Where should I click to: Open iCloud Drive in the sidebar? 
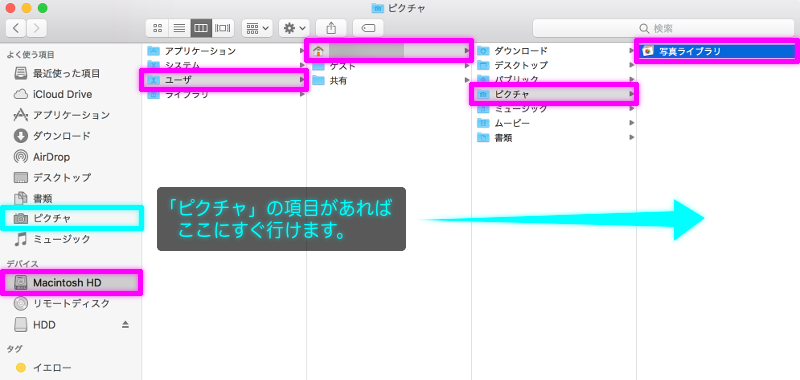(x=71, y=94)
